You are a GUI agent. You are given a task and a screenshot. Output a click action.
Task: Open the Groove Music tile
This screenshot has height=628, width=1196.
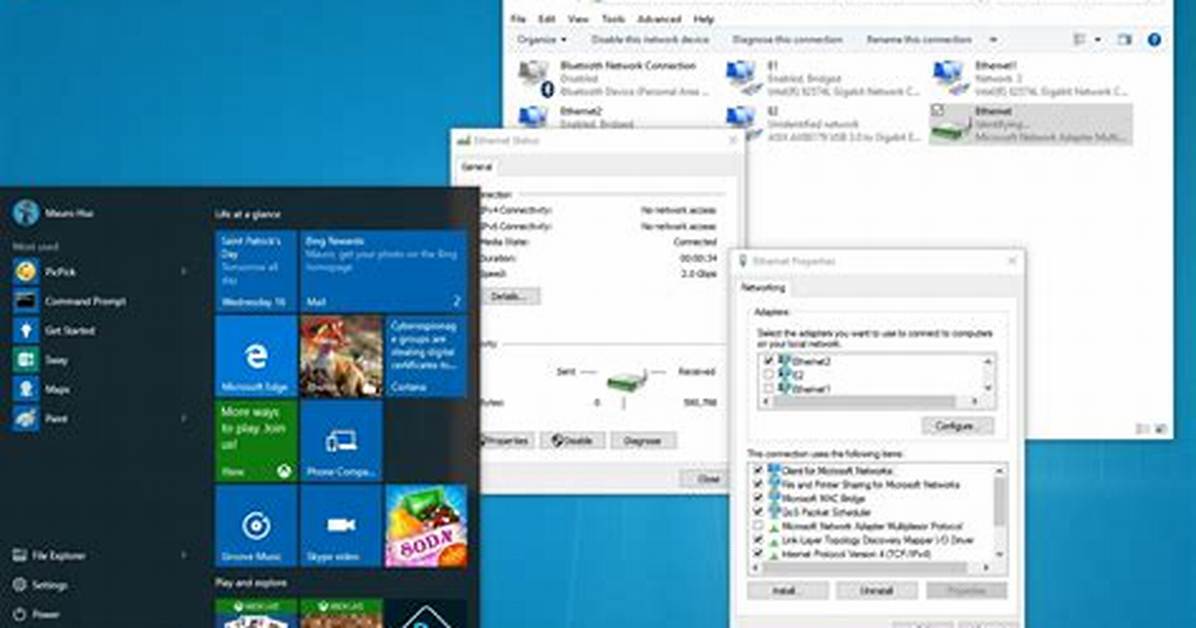256,526
